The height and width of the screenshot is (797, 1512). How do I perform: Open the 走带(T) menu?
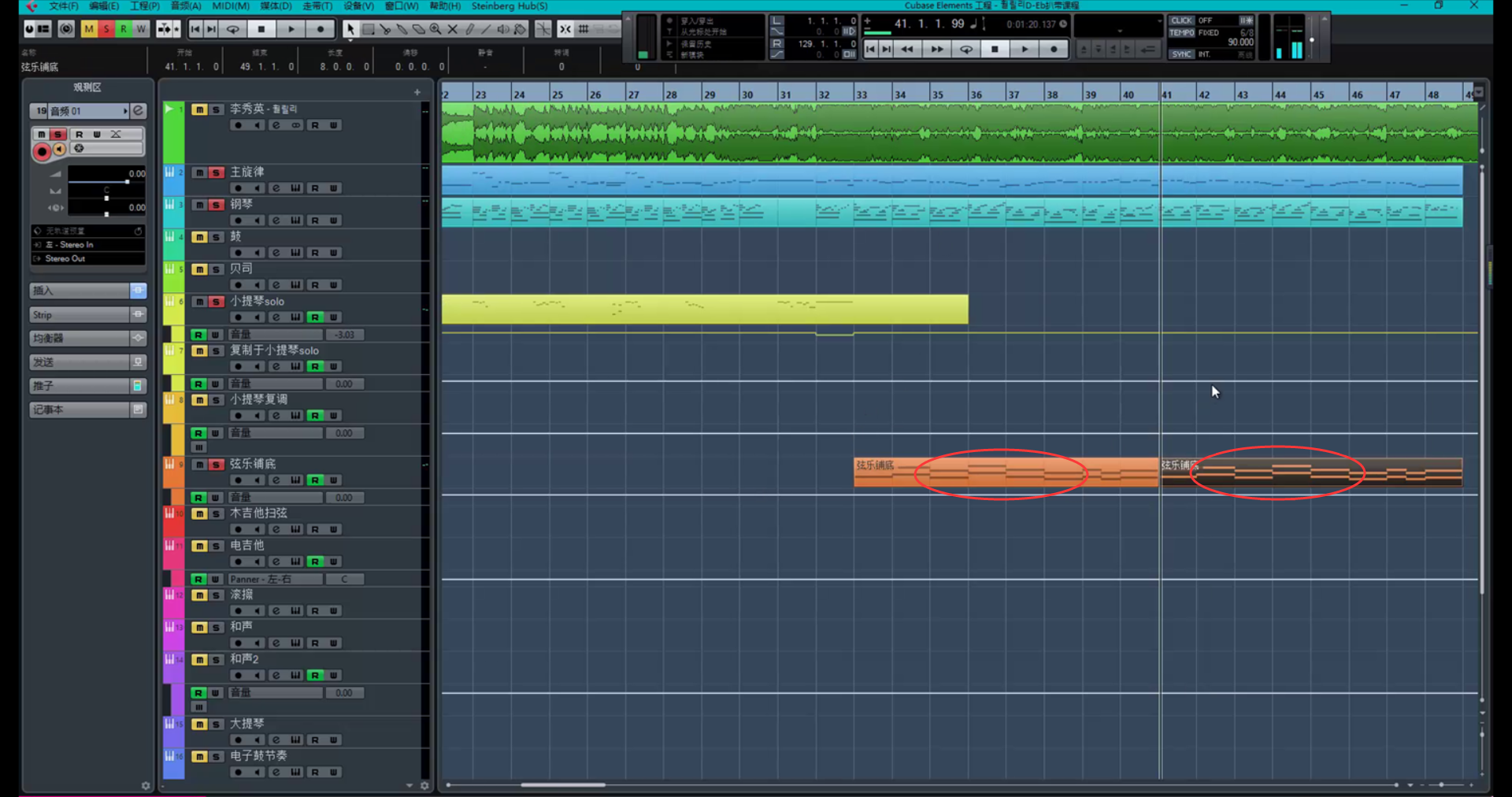(x=317, y=6)
